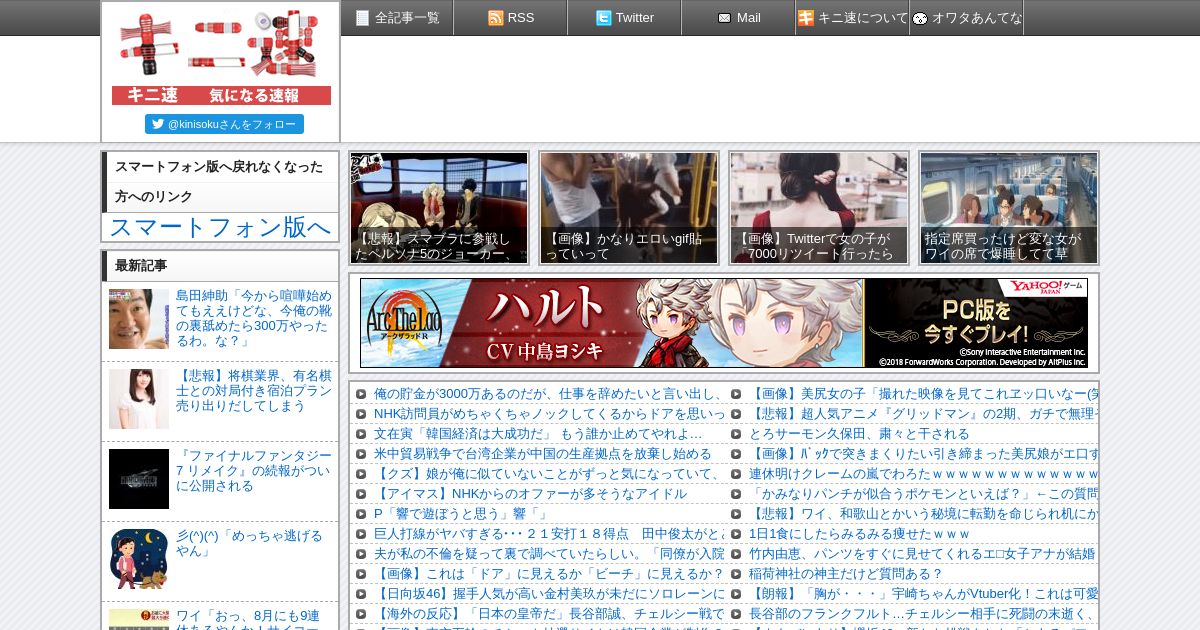Open the かなりエロいgif thumbnail
This screenshot has height=630, width=1200.
pos(629,208)
